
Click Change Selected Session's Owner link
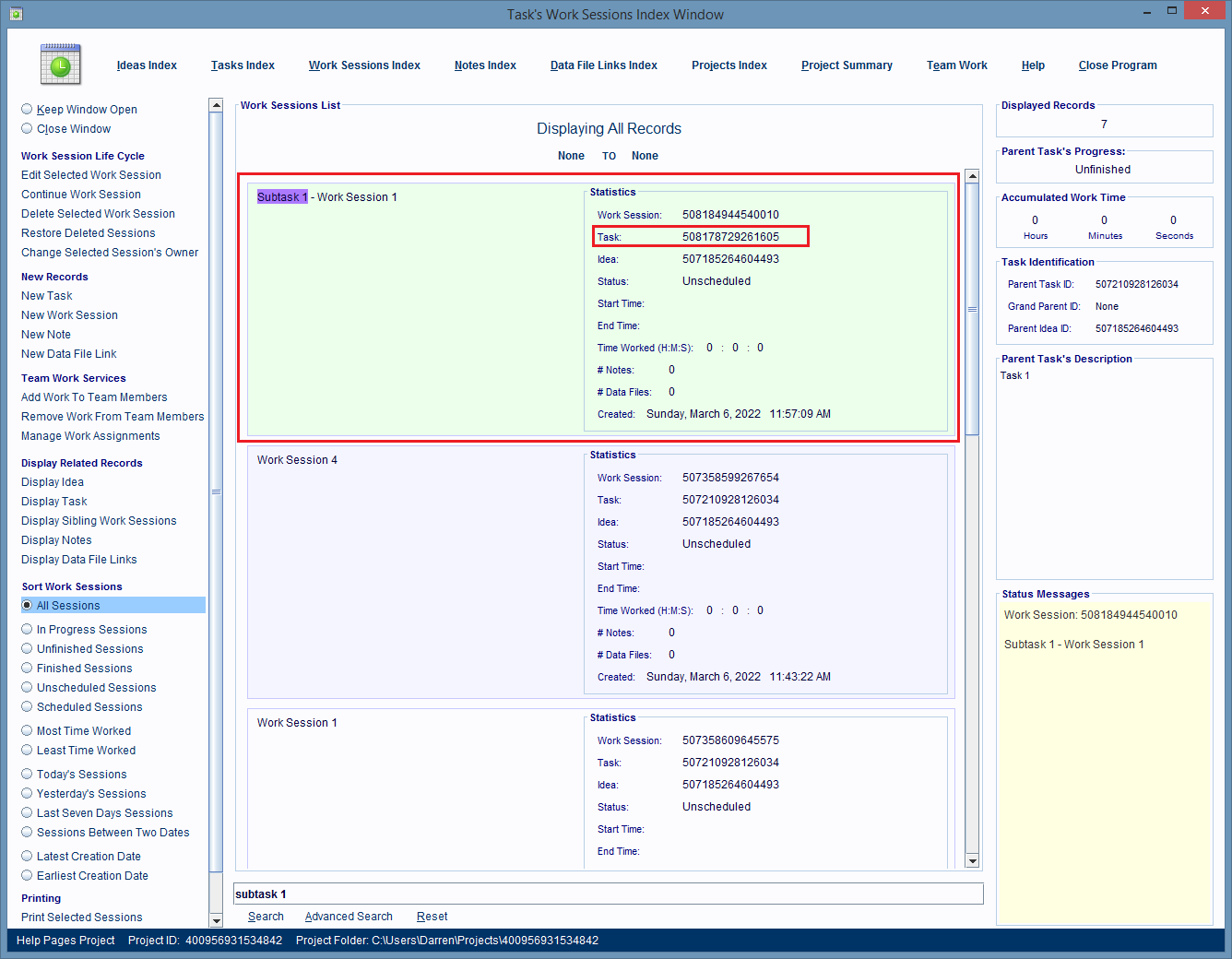110,253
